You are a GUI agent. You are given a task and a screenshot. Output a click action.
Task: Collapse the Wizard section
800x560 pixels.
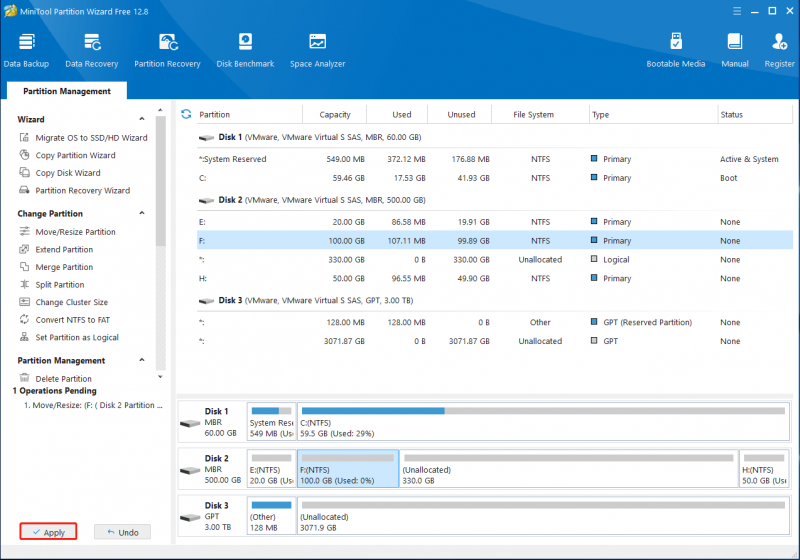pyautogui.click(x=142, y=119)
